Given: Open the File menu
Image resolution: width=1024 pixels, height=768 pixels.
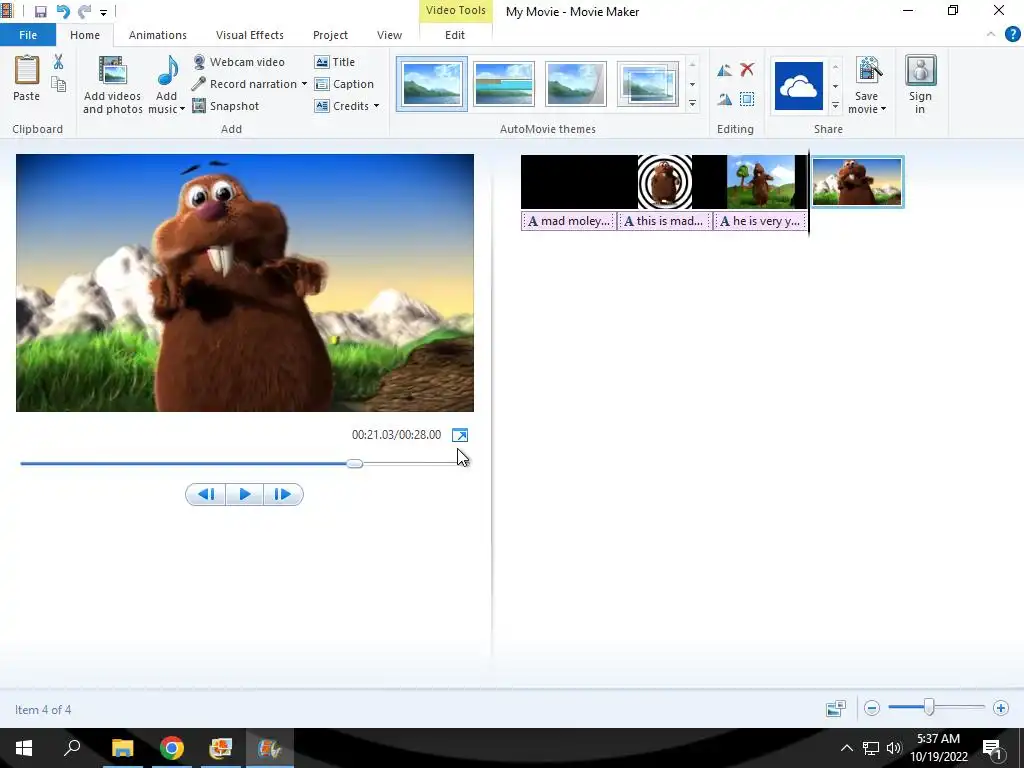Looking at the screenshot, I should click(x=28, y=35).
